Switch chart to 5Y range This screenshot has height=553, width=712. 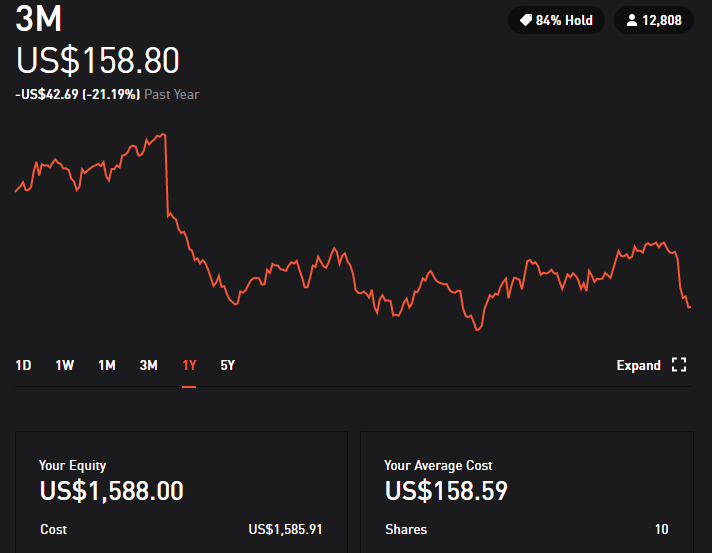227,365
